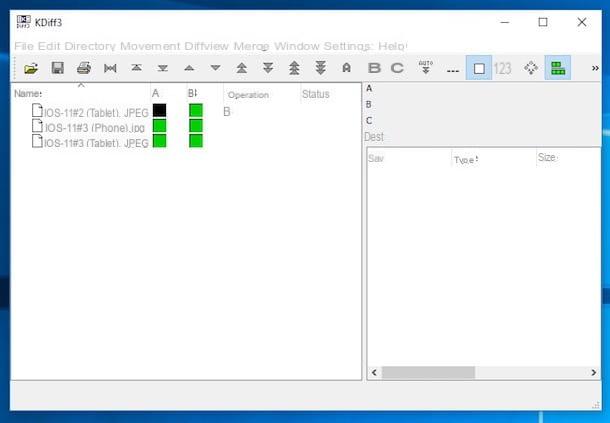The height and width of the screenshot is (423, 610).
Task: Click the Operation column header
Action: [x=261, y=95]
